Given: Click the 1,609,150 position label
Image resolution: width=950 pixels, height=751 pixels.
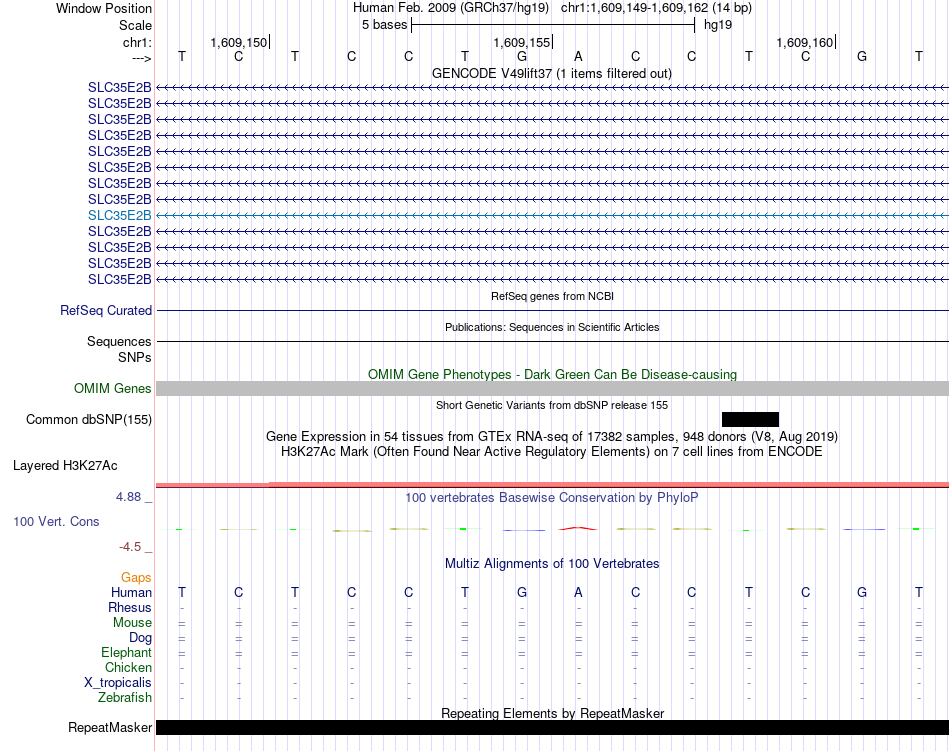Looking at the screenshot, I should [239, 42].
